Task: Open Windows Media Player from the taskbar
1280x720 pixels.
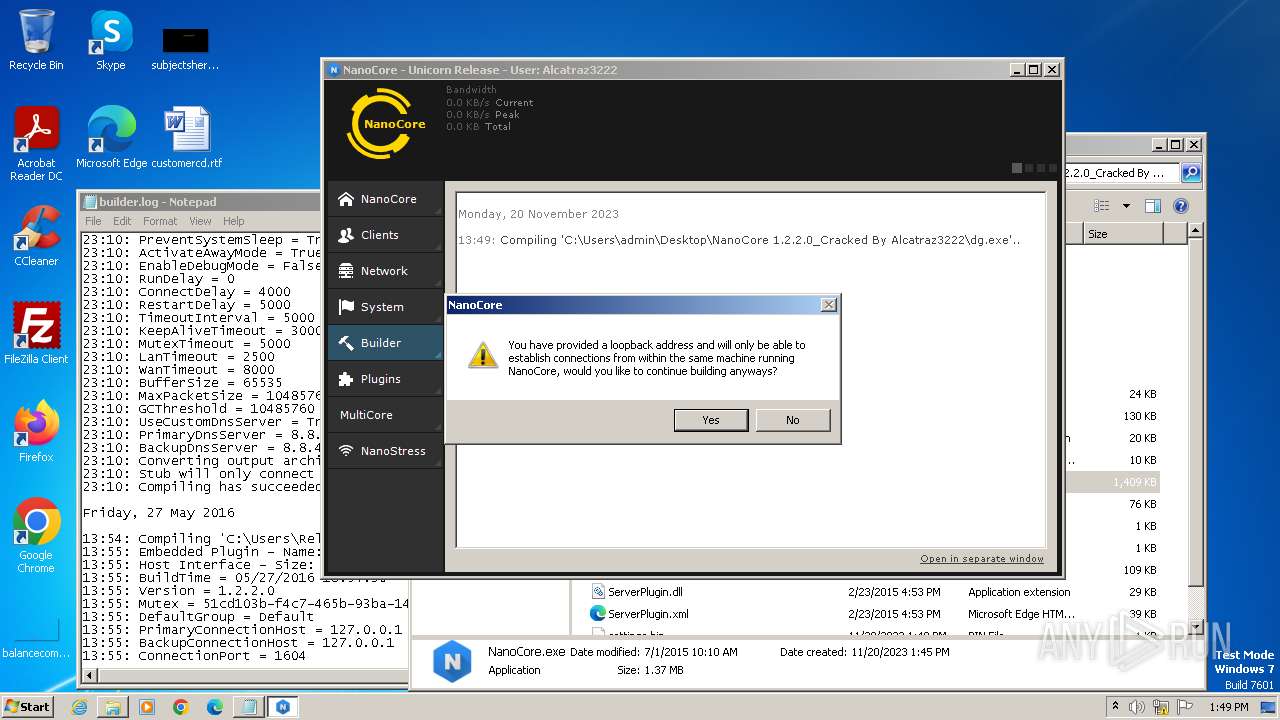Action: pos(147,707)
